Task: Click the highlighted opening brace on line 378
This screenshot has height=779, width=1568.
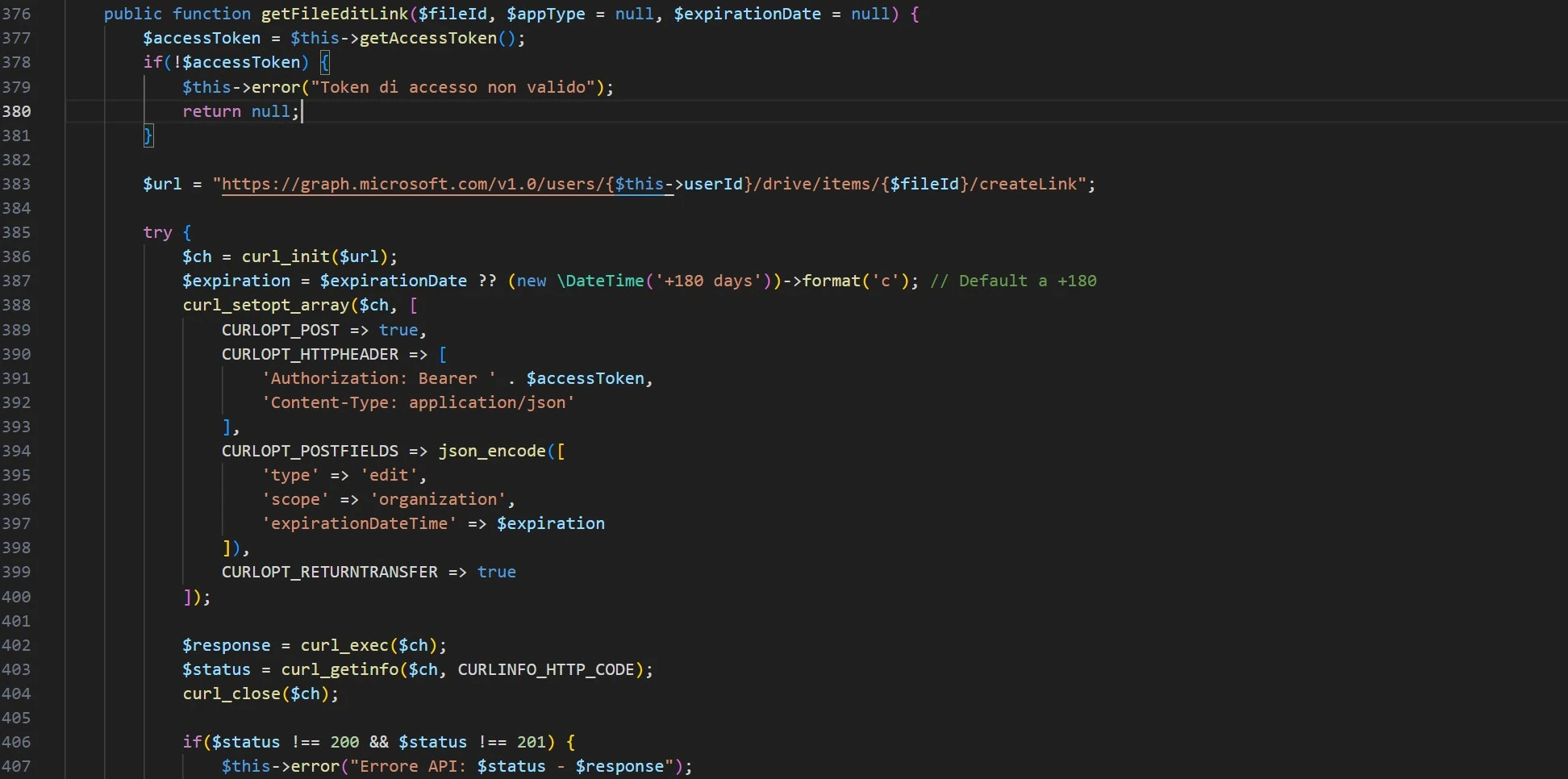Action: pos(324,62)
